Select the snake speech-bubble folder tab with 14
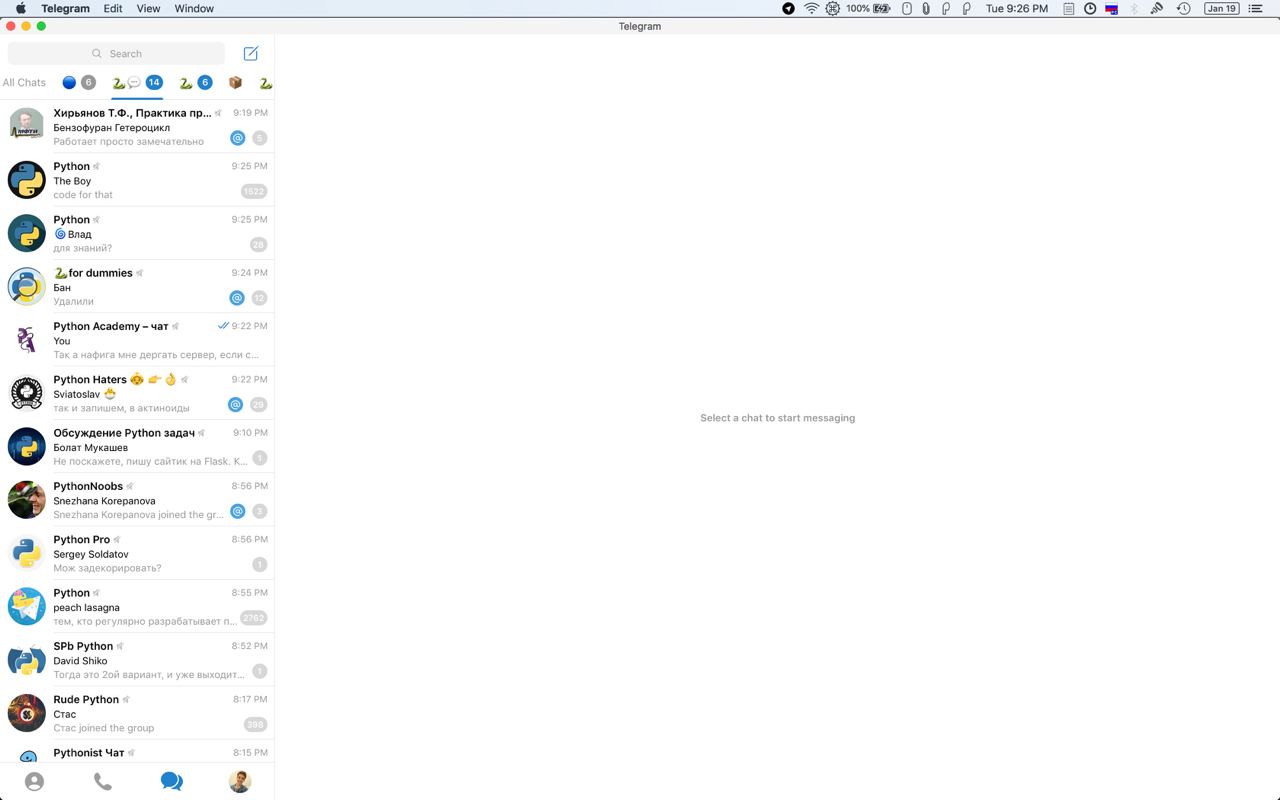Viewport: 1280px width, 800px height. point(137,83)
